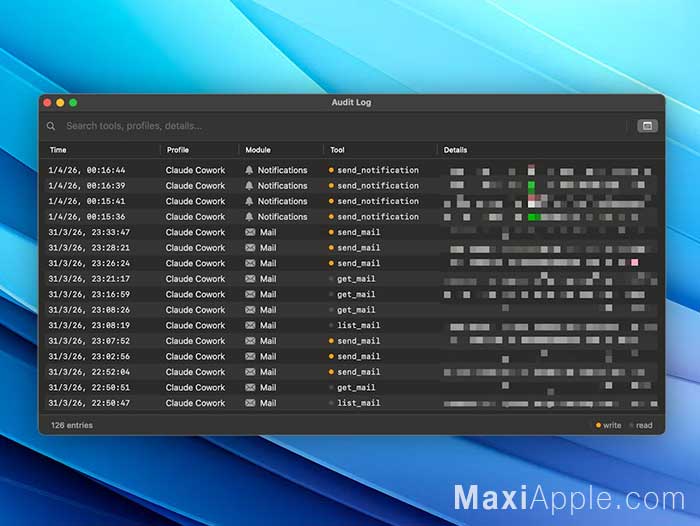Click get_mail in the 23:16:59 row
The width and height of the screenshot is (700, 526).
(x=356, y=294)
